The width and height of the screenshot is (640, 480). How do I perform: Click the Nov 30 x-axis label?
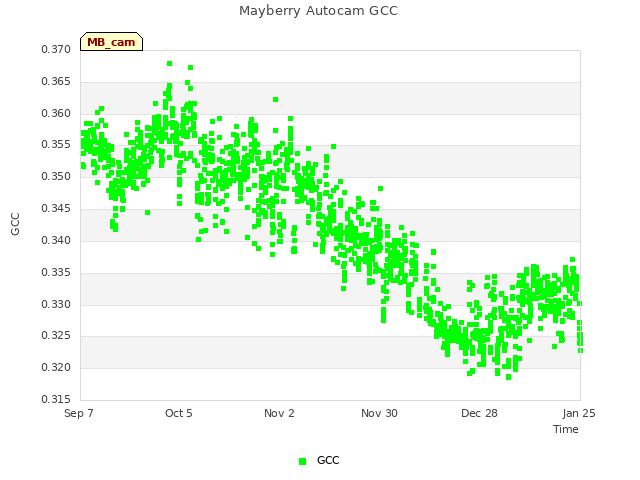pos(379,413)
